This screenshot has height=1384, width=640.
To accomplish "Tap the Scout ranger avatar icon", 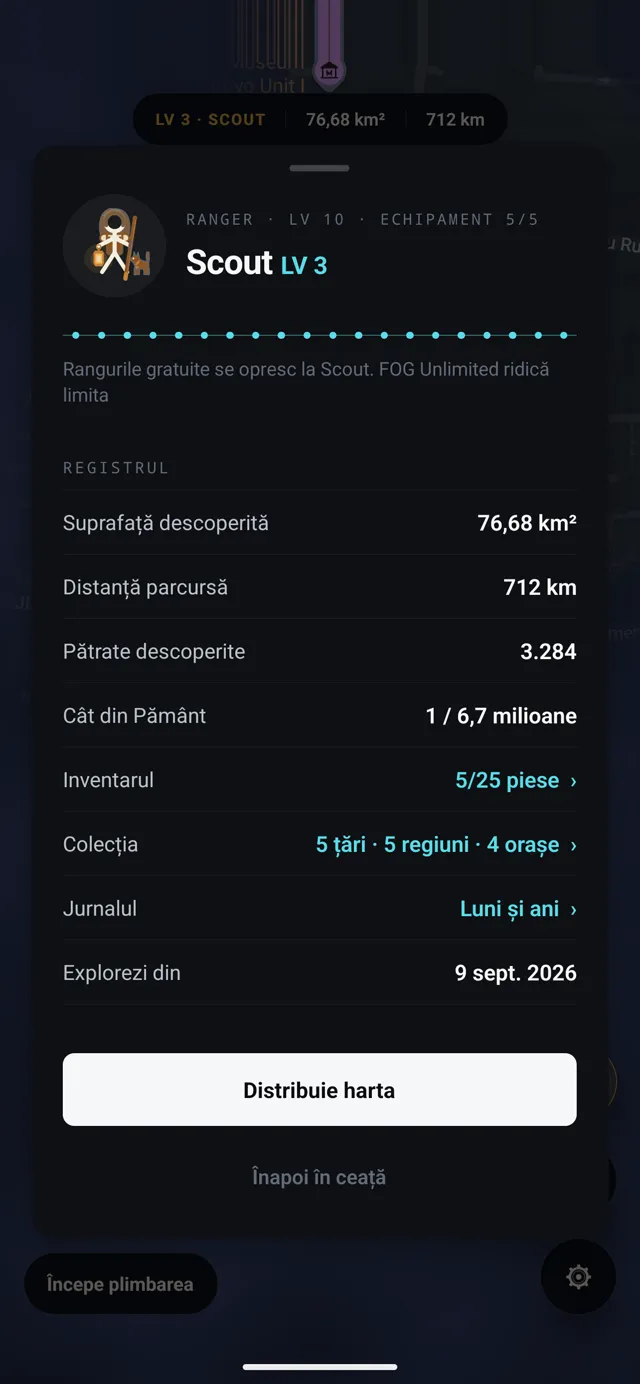I will (x=114, y=246).
